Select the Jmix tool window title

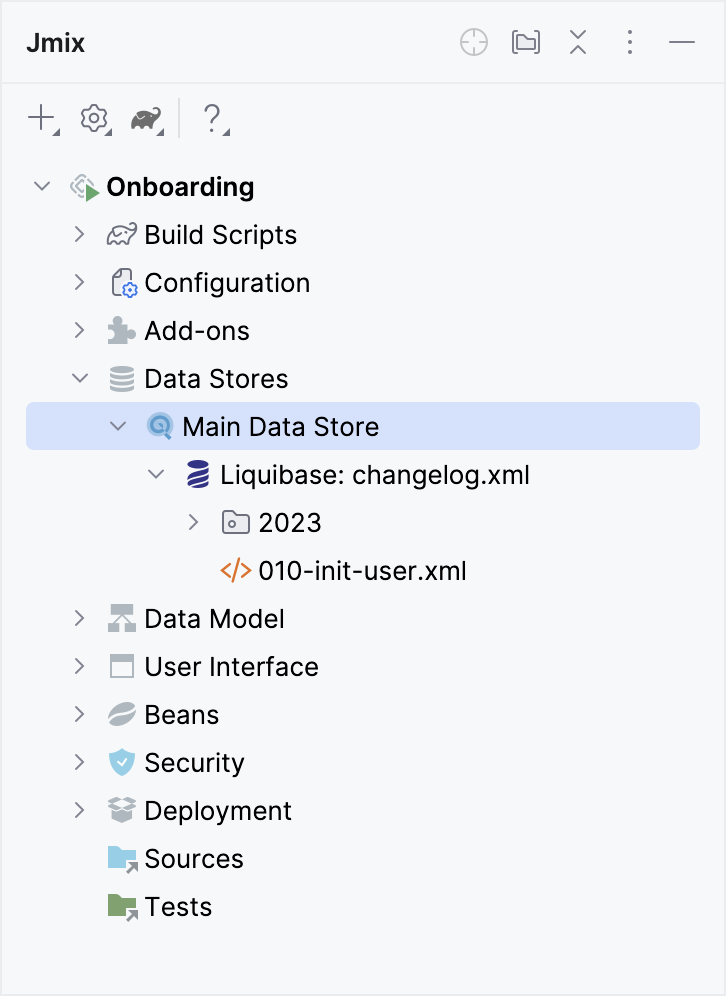(55, 42)
